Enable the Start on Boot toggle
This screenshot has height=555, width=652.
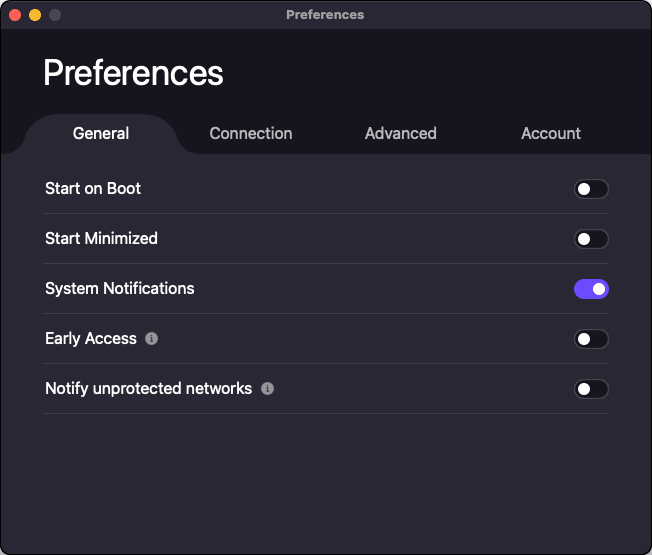pos(591,189)
